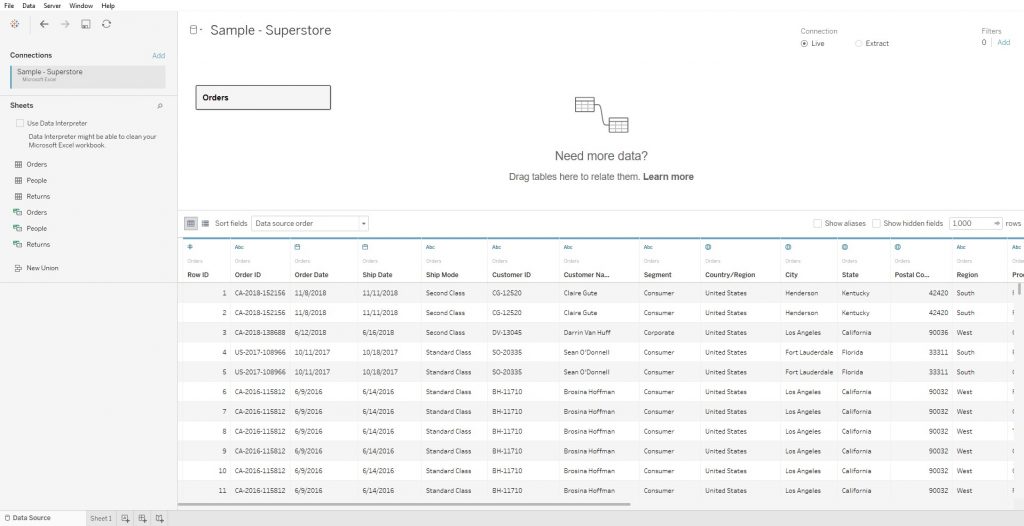Image resolution: width=1024 pixels, height=526 pixels.
Task: Open the Learn more link
Action: point(668,176)
